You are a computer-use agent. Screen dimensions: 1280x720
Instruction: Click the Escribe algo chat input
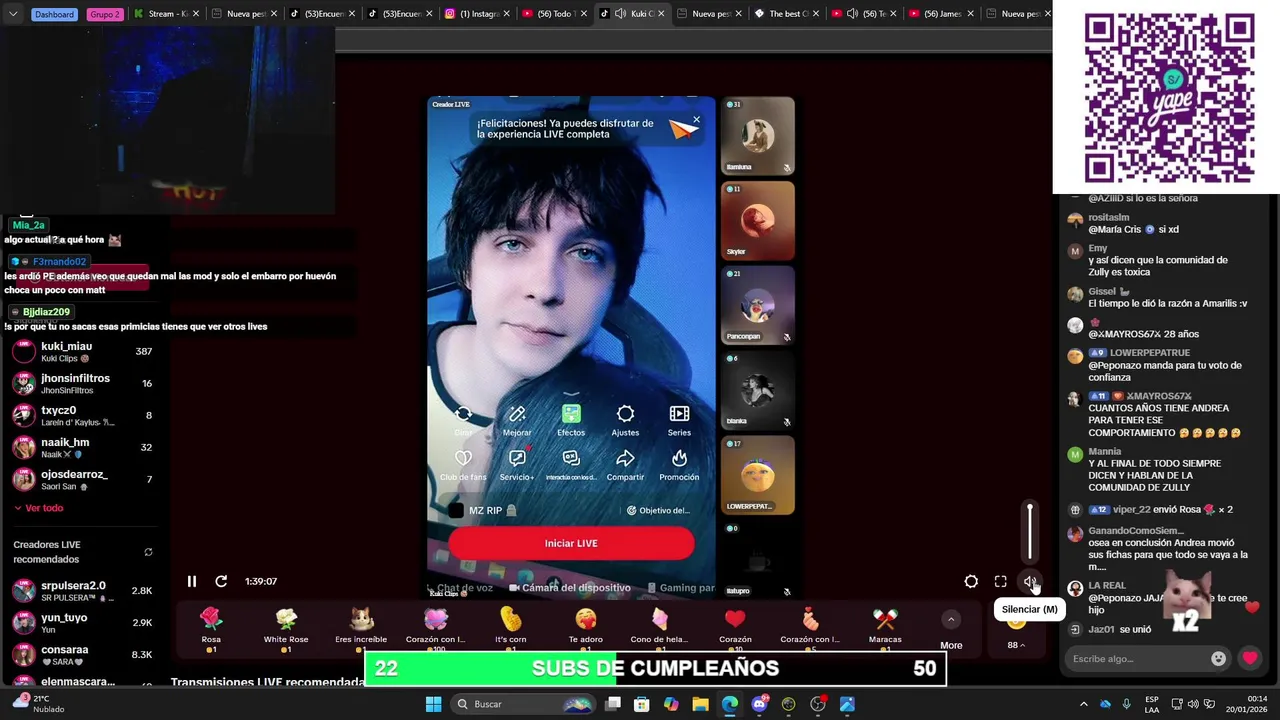pos(1136,658)
